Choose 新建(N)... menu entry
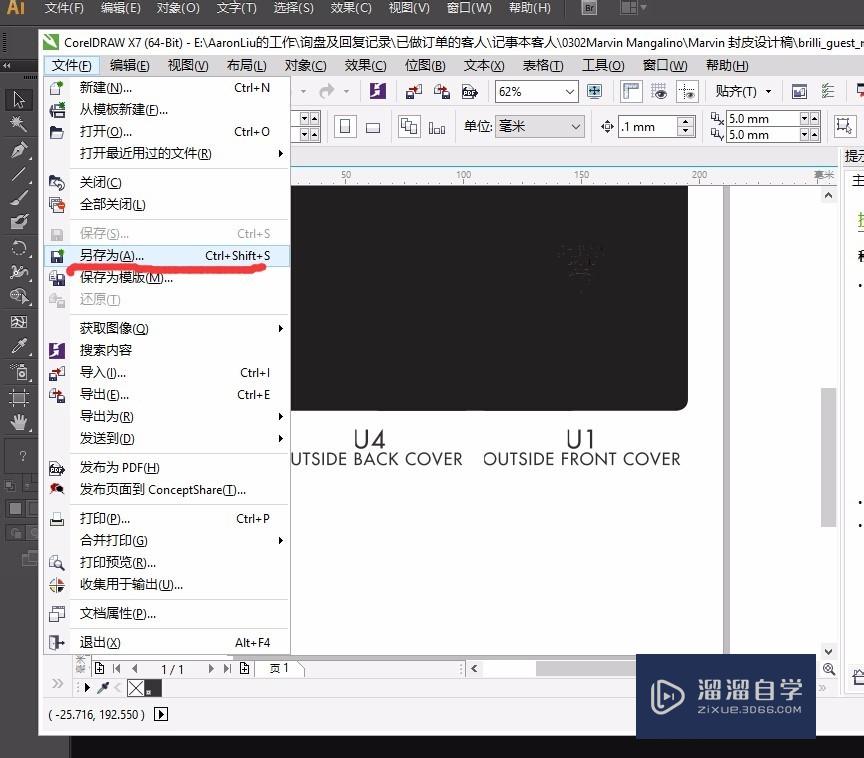 click(166, 88)
